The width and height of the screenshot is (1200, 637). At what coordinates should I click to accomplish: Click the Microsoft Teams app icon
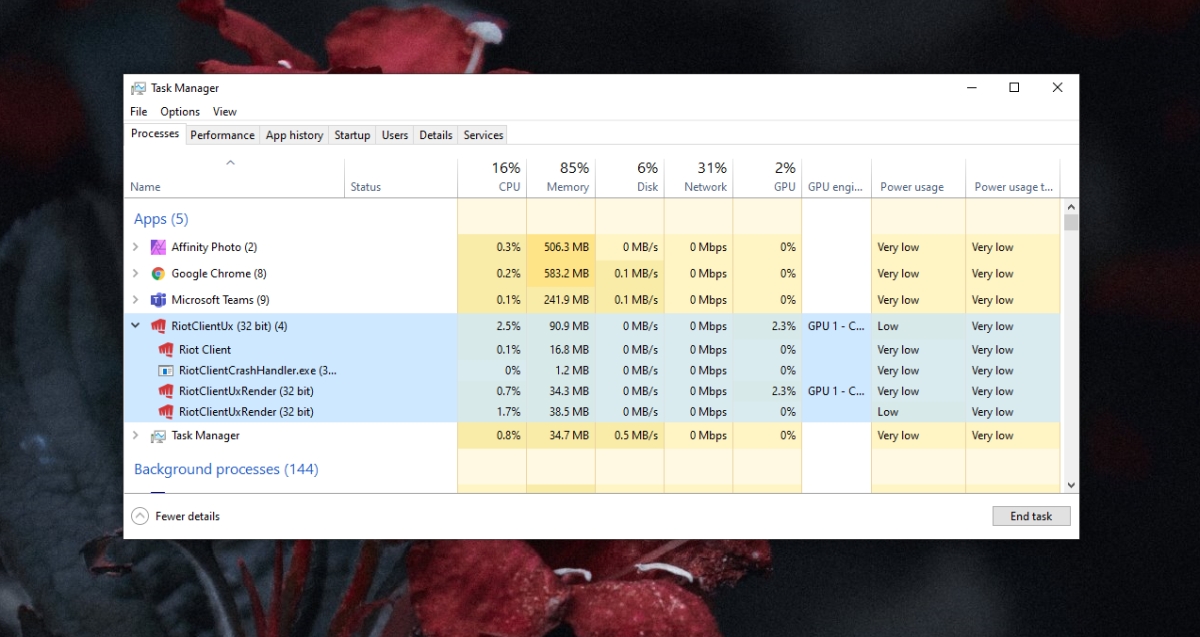point(158,300)
